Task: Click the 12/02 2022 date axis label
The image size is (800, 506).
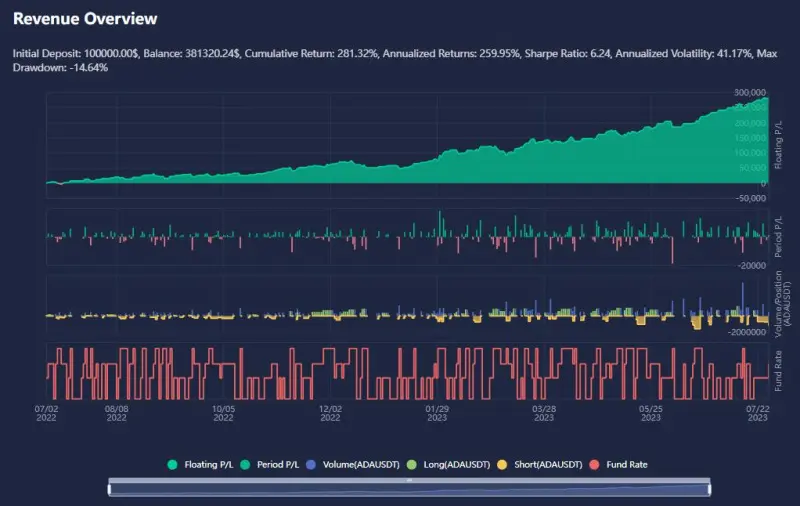Action: [x=330, y=414]
